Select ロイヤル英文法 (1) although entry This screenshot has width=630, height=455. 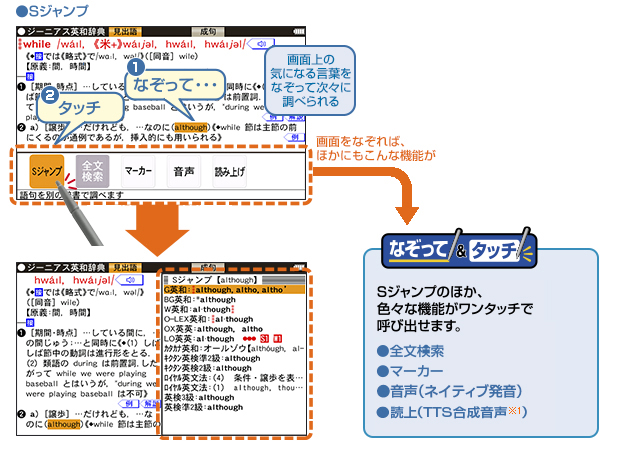click(234, 387)
